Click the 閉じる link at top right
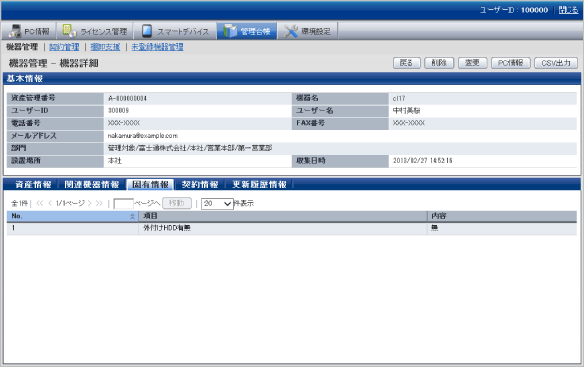 point(568,10)
